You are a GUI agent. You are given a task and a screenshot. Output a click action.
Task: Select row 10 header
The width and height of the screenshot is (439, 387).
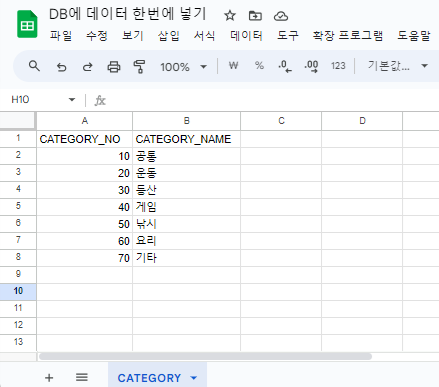point(18,291)
